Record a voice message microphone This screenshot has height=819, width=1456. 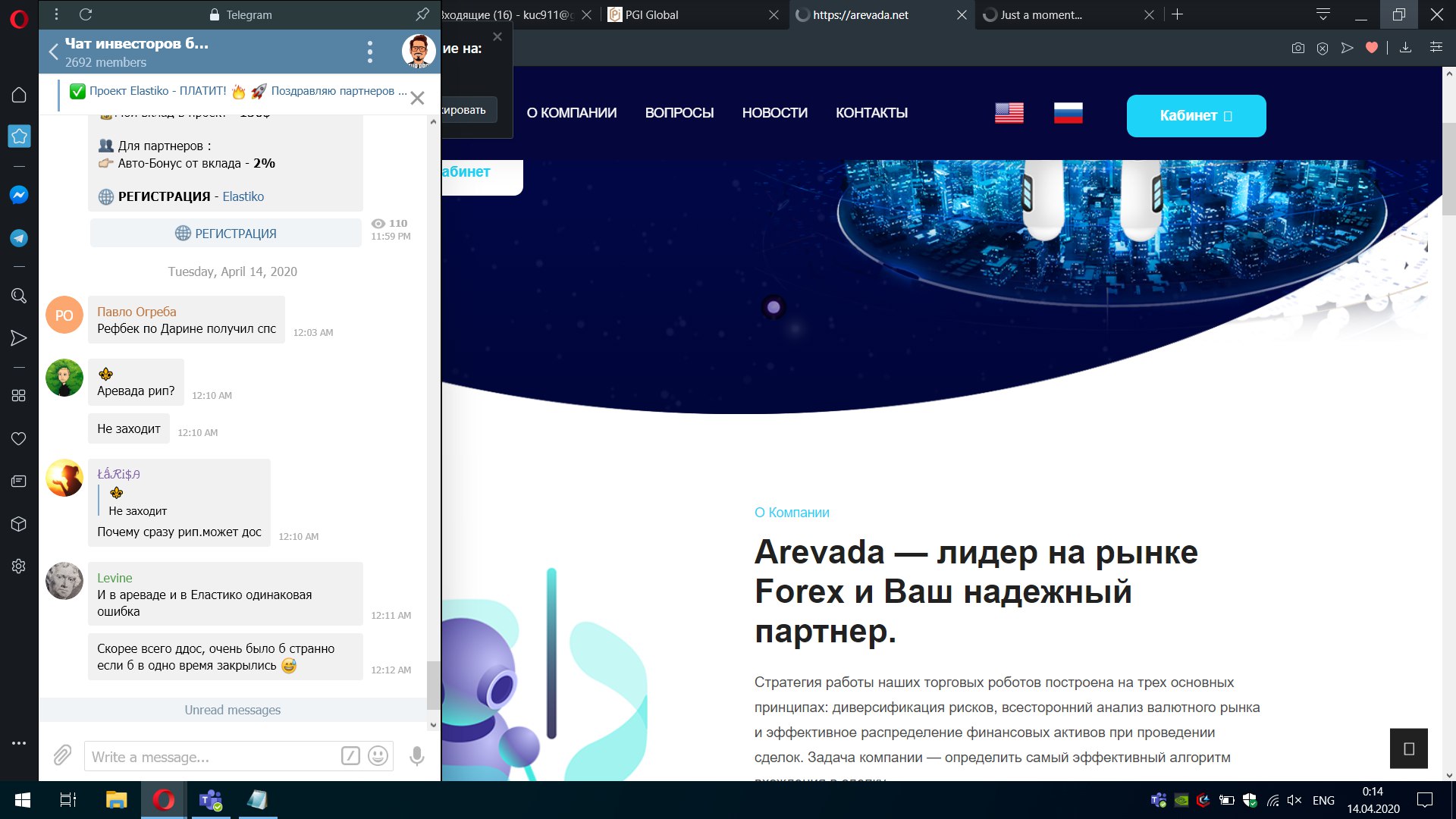[416, 756]
